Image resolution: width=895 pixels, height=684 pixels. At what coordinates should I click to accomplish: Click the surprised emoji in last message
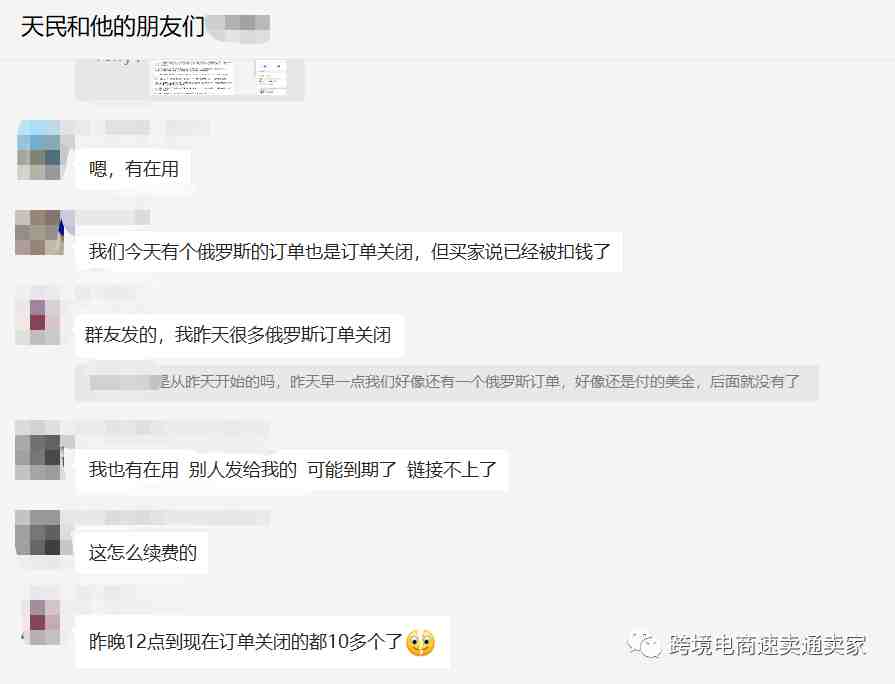point(420,642)
